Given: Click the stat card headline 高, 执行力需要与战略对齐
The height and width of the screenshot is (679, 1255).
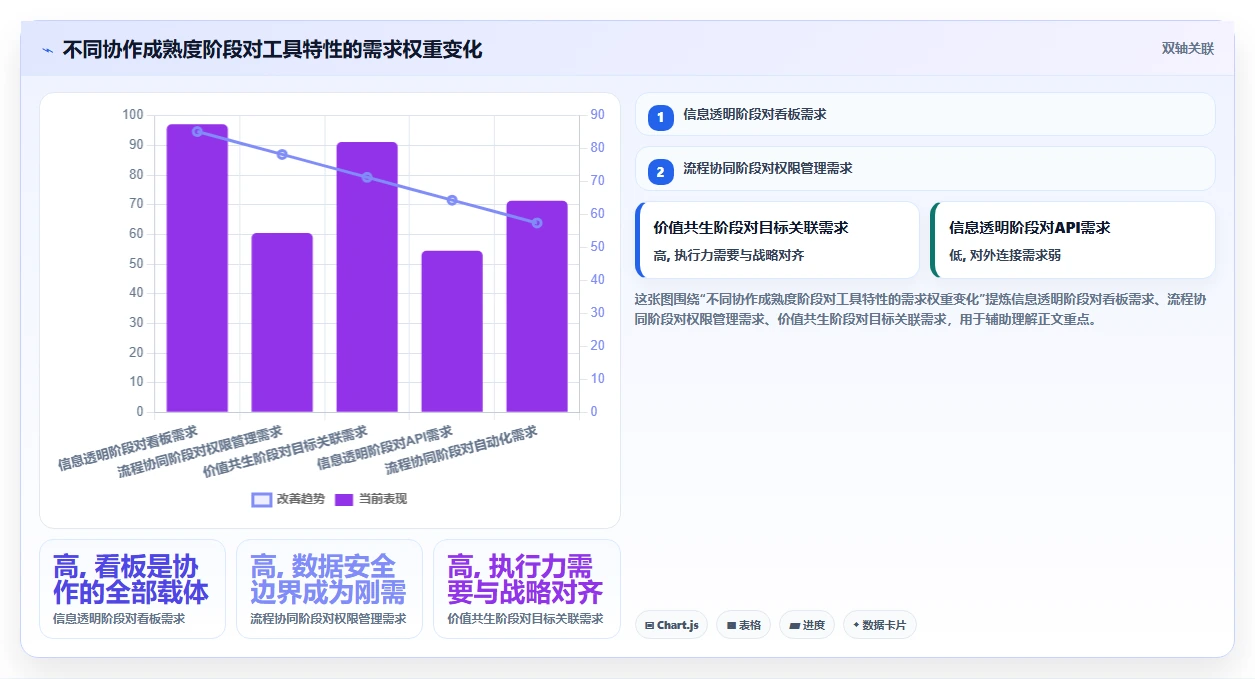Looking at the screenshot, I should coord(525,580).
